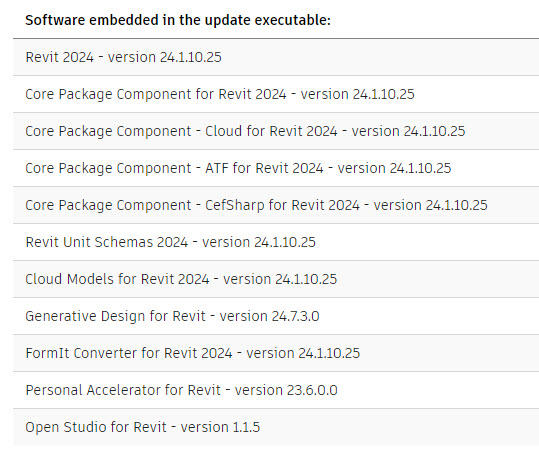Screen dimensions: 539x455
Task: Click the 'Unit Schemas' text
Action: pos(125,242)
